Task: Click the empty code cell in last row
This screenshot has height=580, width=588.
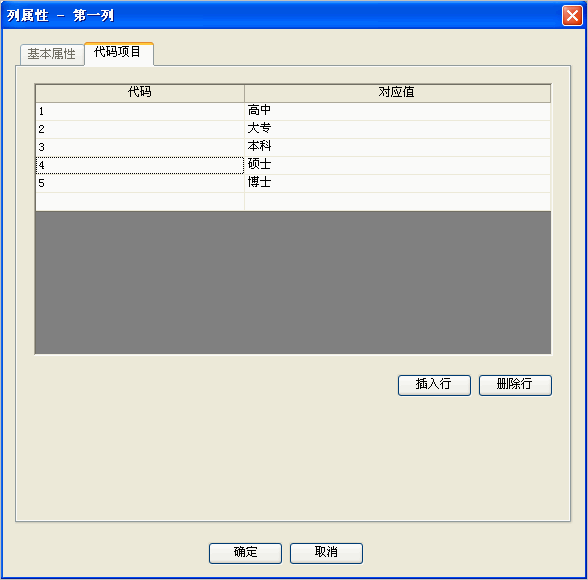Action: (140, 201)
